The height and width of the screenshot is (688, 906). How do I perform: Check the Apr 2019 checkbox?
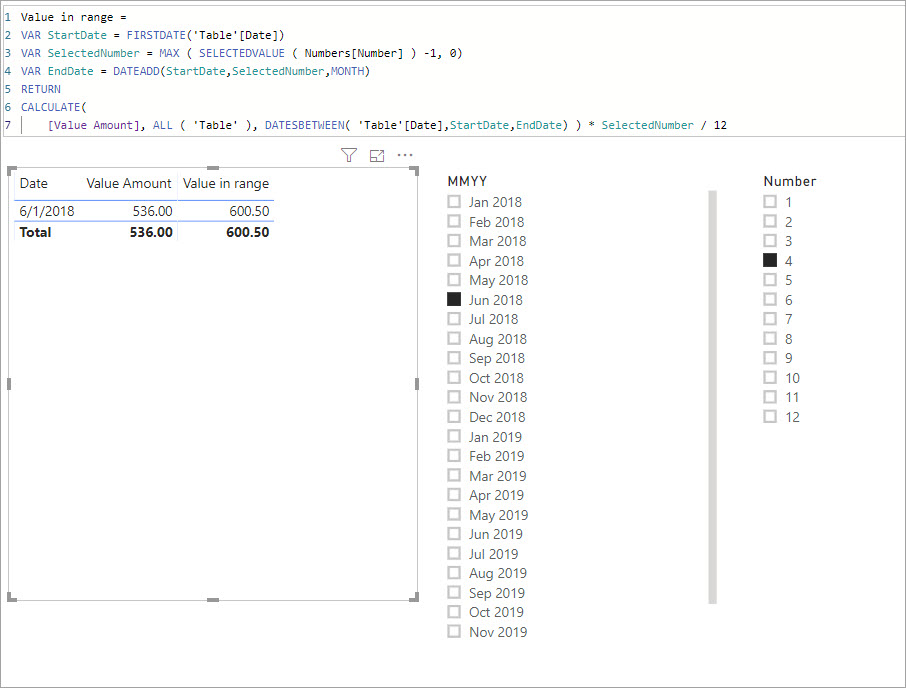(x=454, y=494)
